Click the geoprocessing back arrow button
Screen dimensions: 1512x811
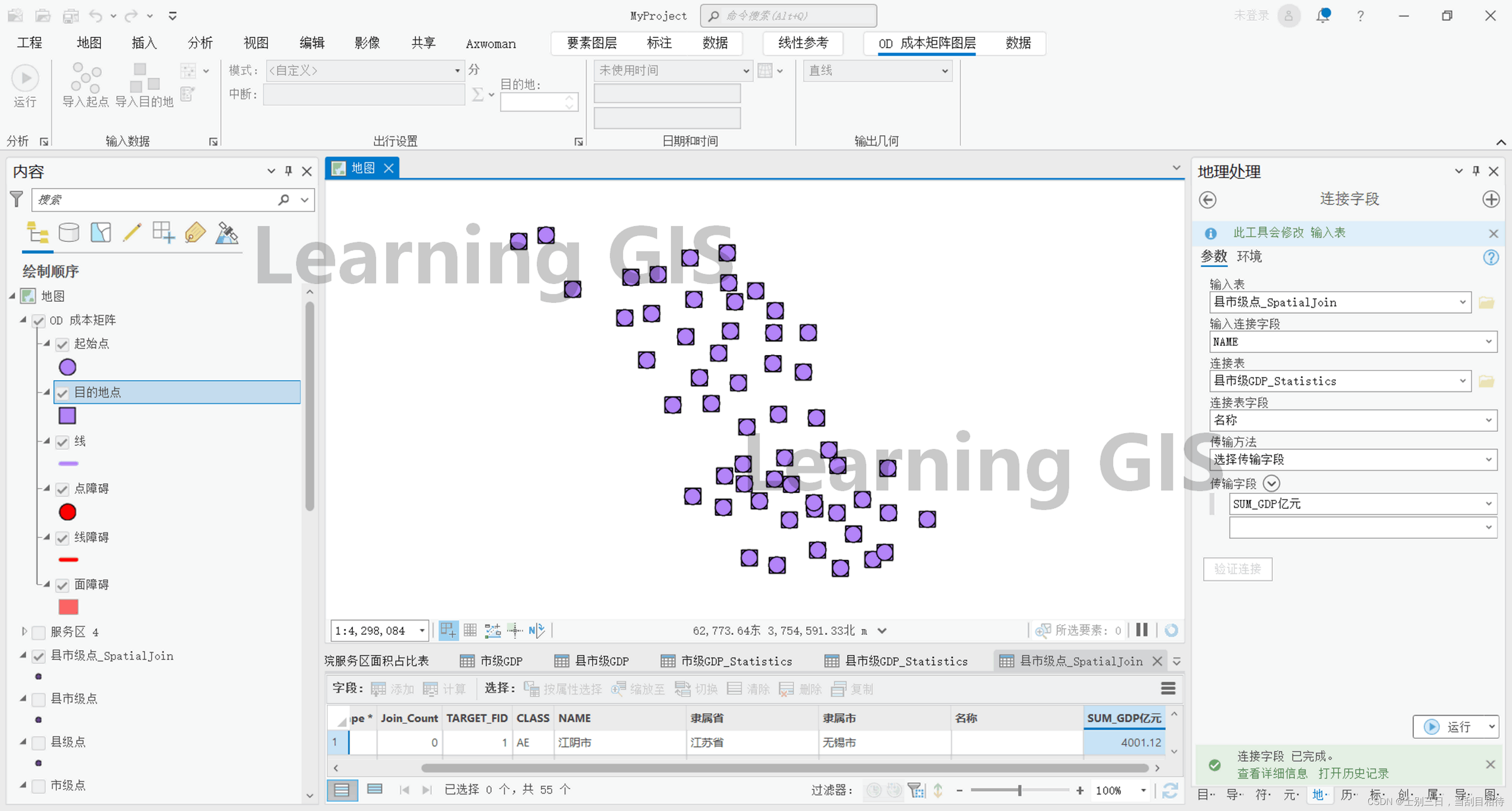pyautogui.click(x=1208, y=199)
